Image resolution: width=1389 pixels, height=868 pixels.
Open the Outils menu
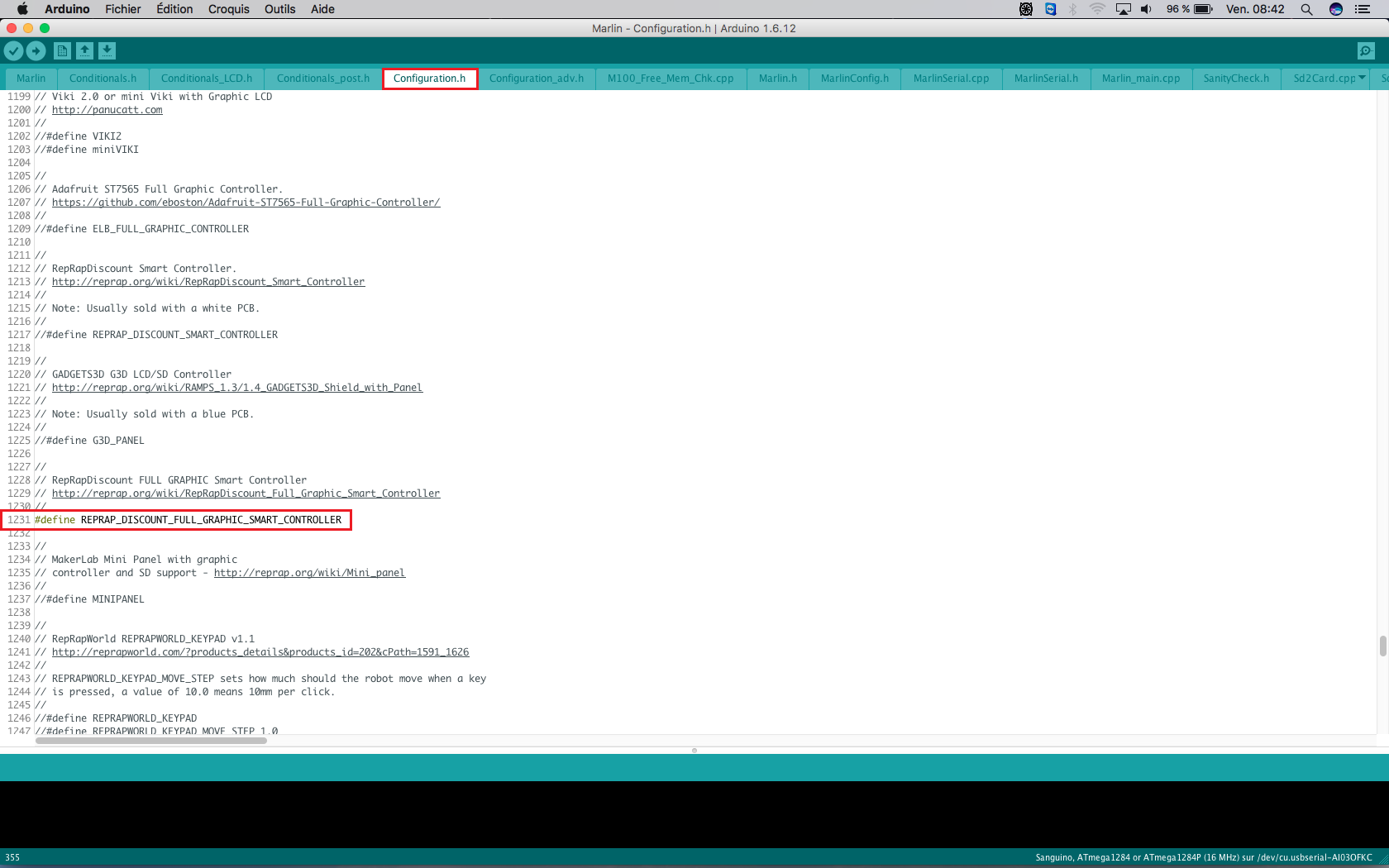coord(280,9)
